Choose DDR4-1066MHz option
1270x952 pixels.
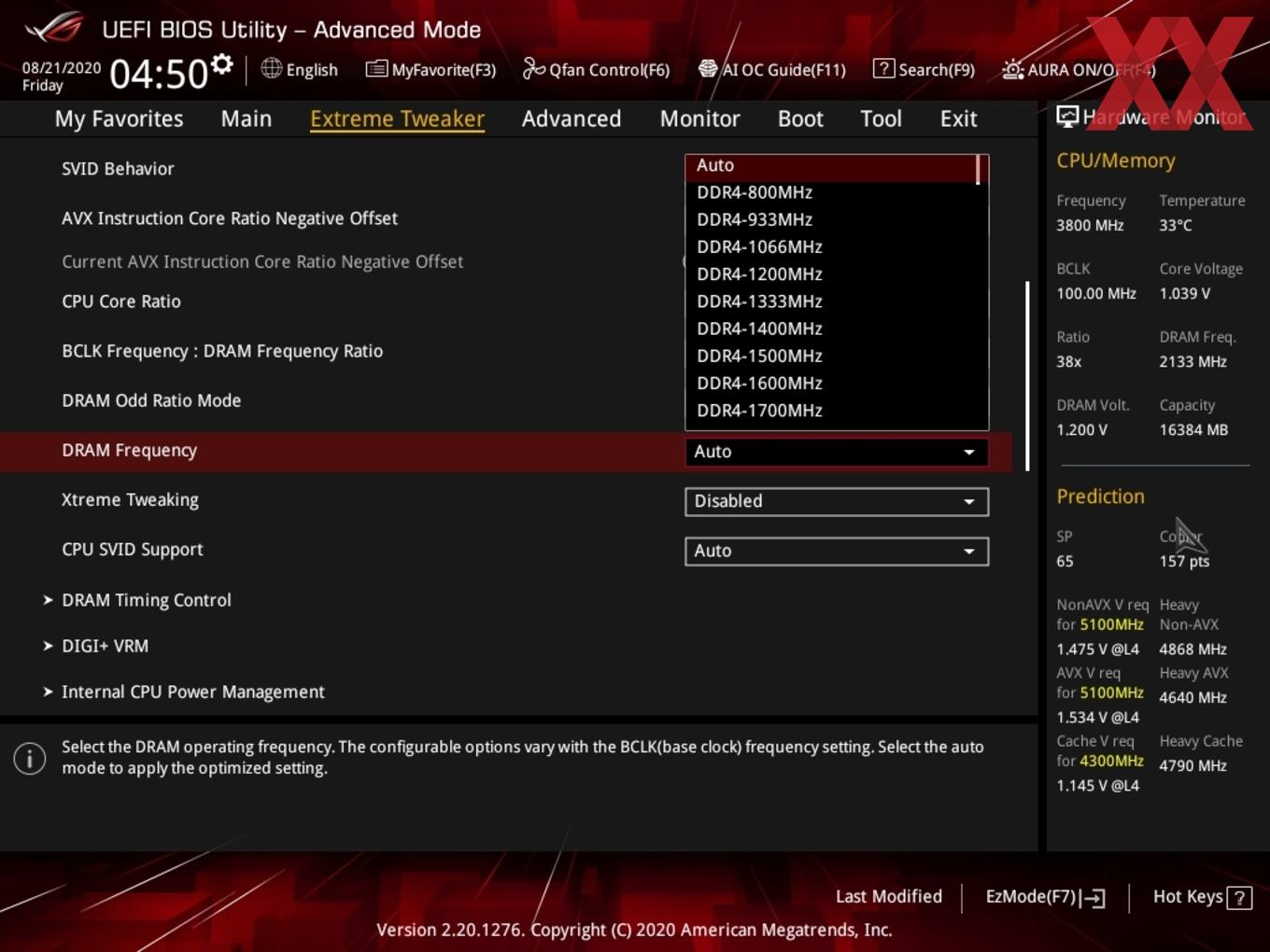(x=831, y=246)
